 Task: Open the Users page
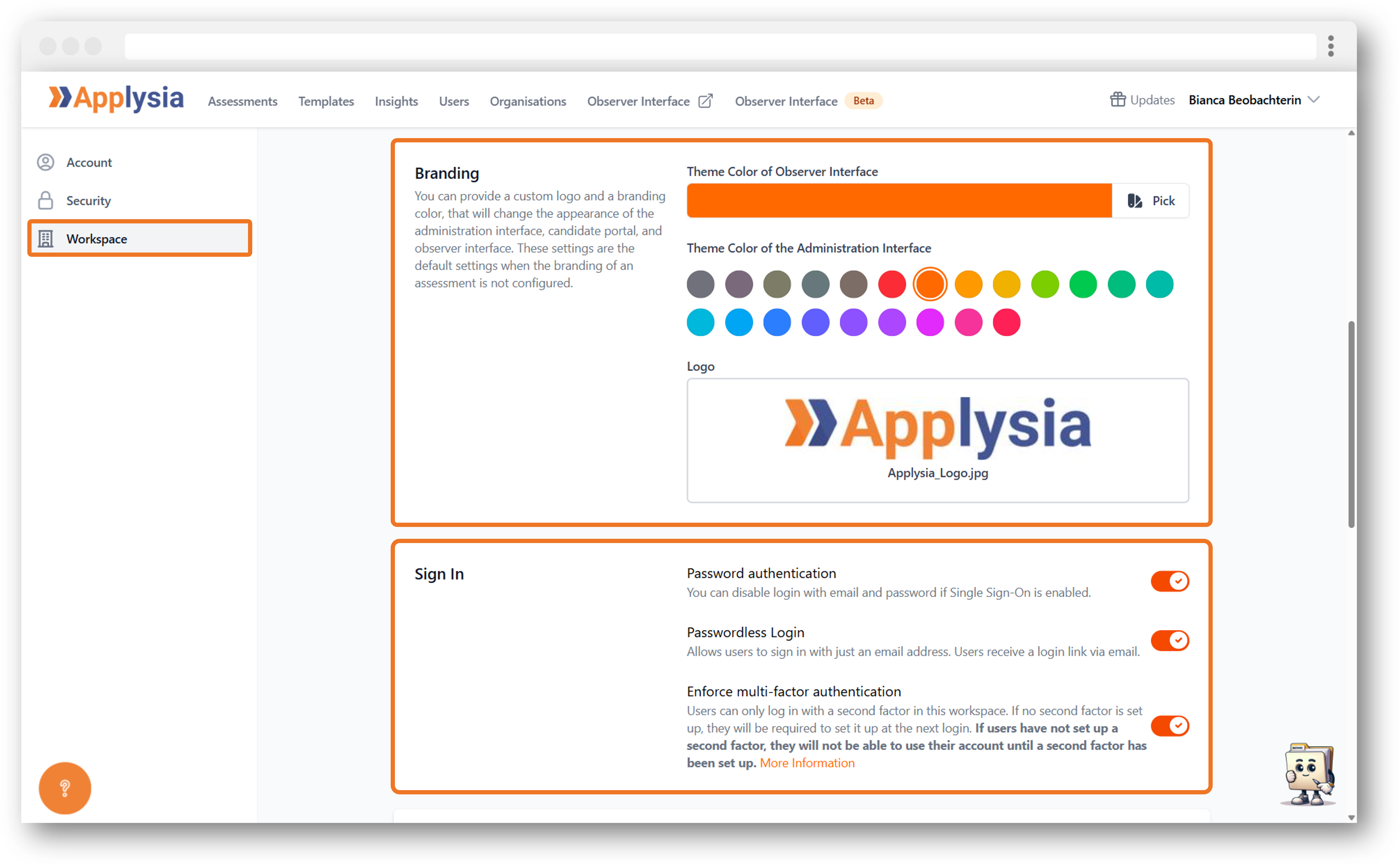tap(454, 101)
